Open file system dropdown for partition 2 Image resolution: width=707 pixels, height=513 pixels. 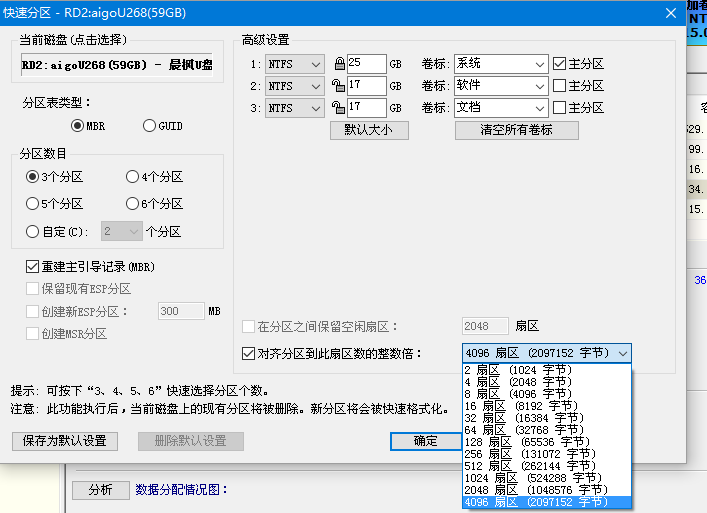(x=295, y=86)
